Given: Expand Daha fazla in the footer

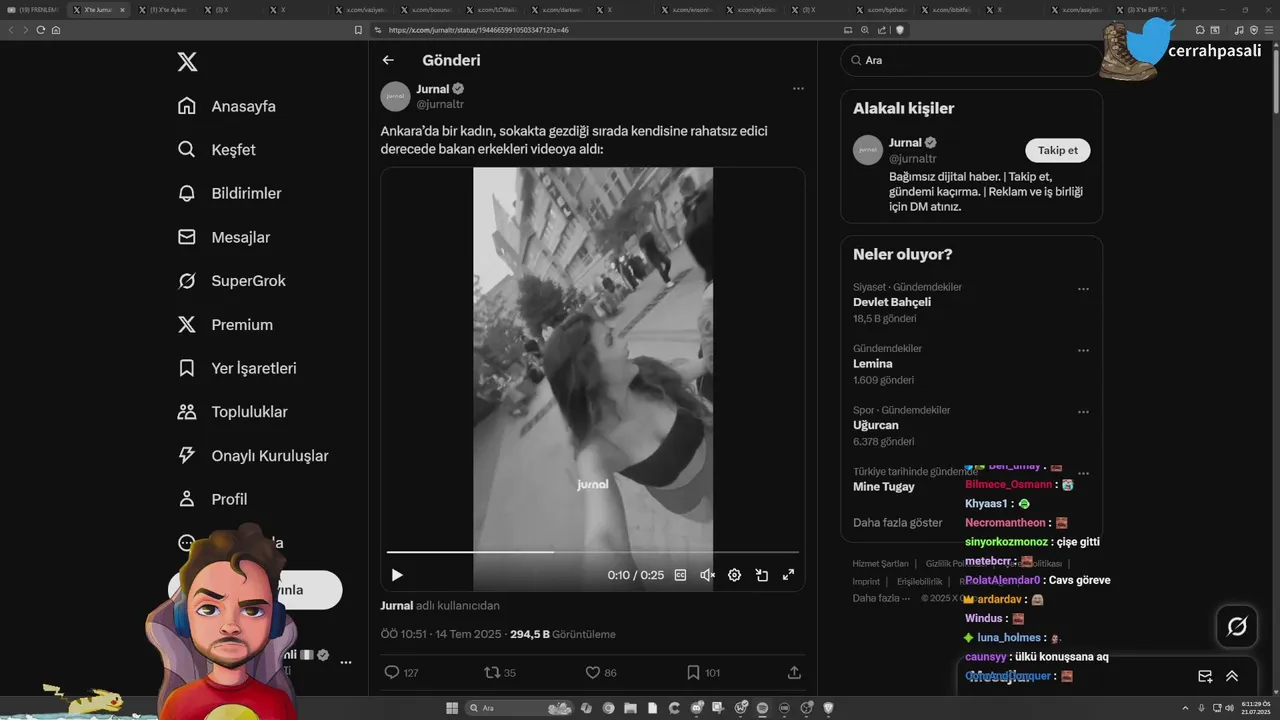Looking at the screenshot, I should coord(881,598).
